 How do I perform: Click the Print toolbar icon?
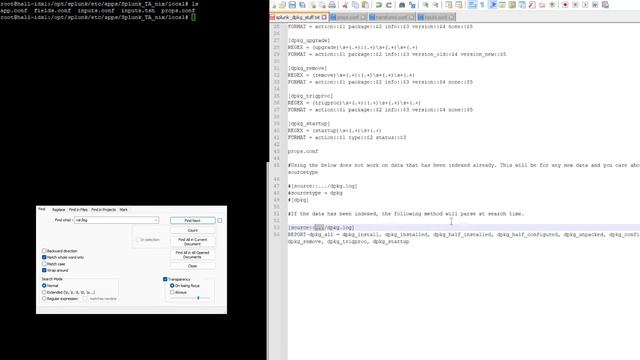click(332, 5)
